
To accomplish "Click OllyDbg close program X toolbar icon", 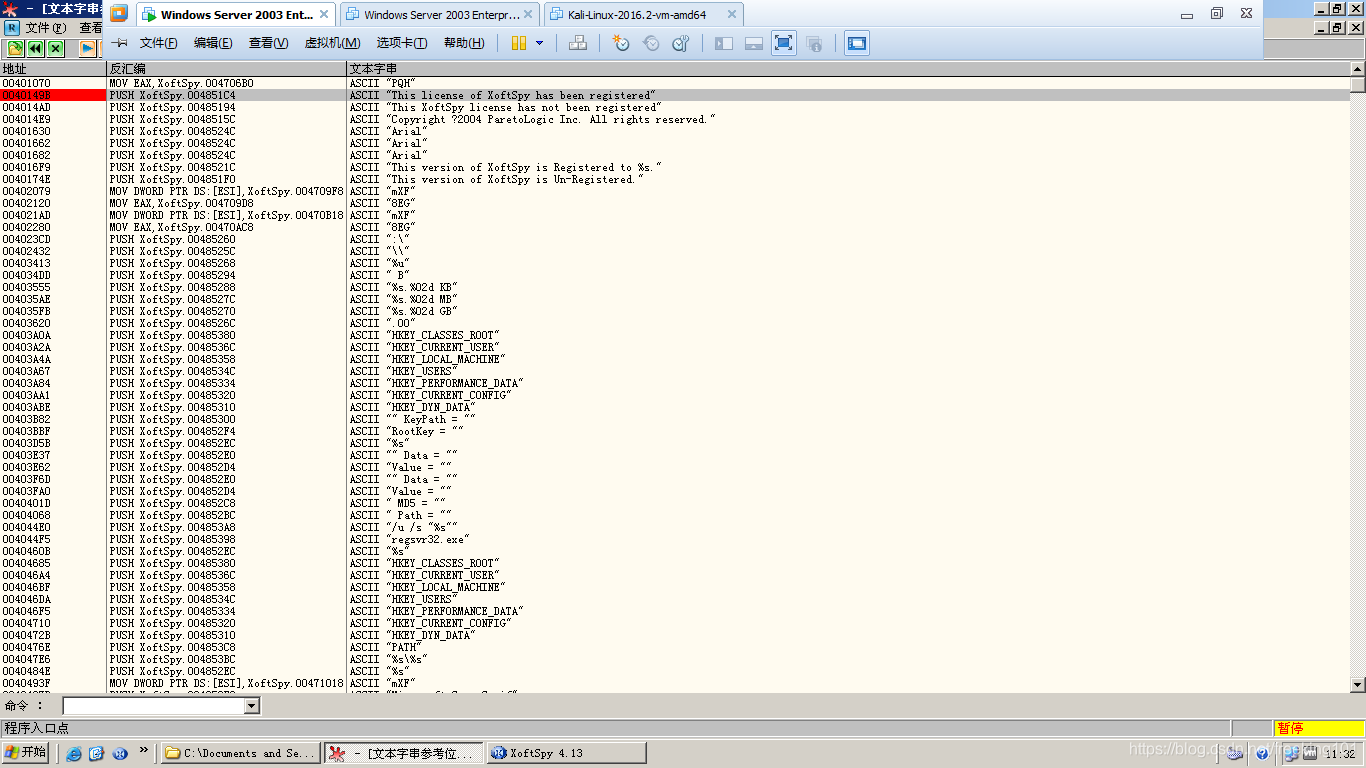I will point(56,48).
